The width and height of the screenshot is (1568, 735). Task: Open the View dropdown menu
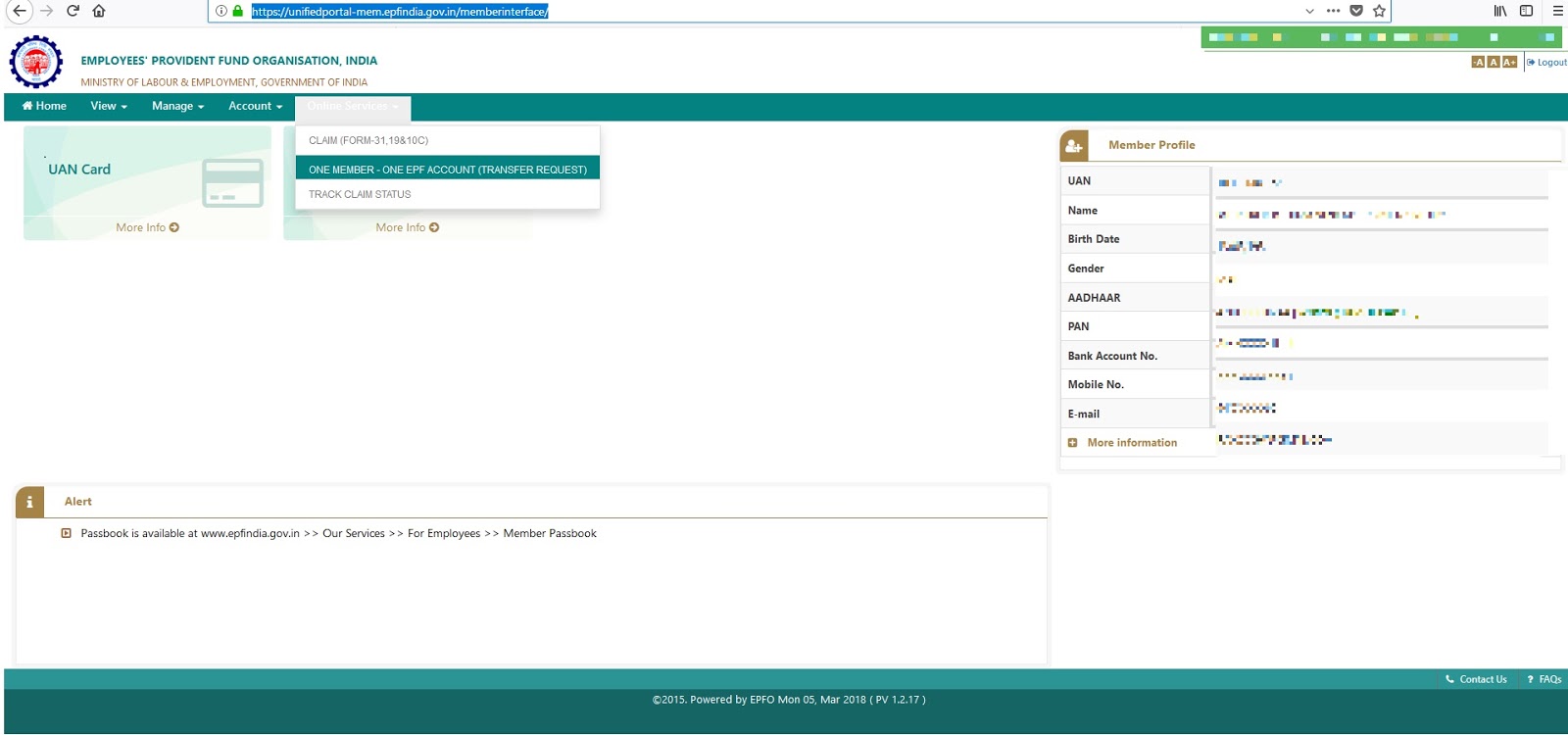pyautogui.click(x=109, y=106)
